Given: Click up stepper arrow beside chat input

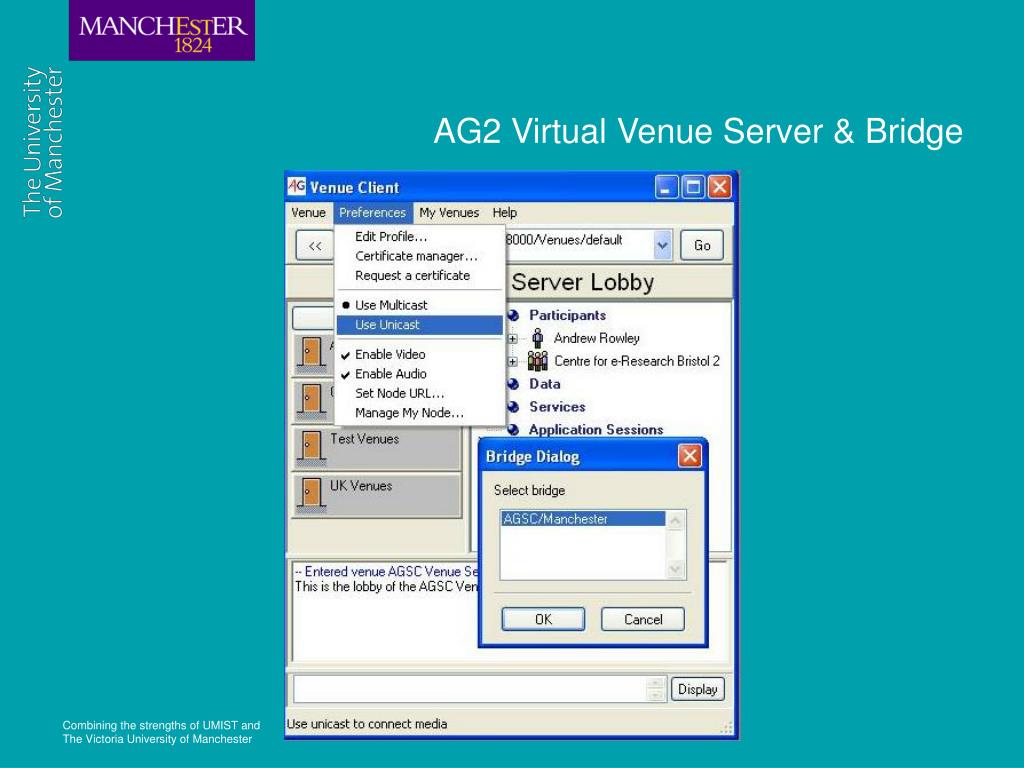Looking at the screenshot, I should tap(656, 683).
